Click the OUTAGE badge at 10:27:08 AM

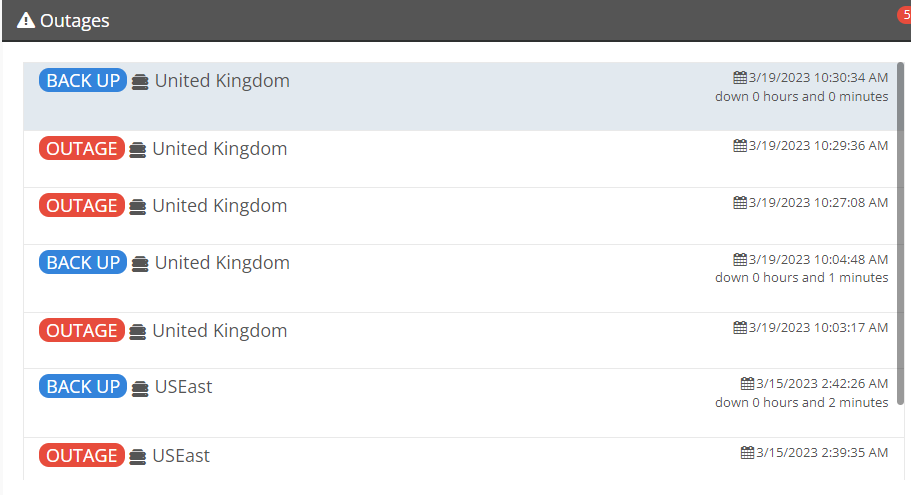(82, 206)
